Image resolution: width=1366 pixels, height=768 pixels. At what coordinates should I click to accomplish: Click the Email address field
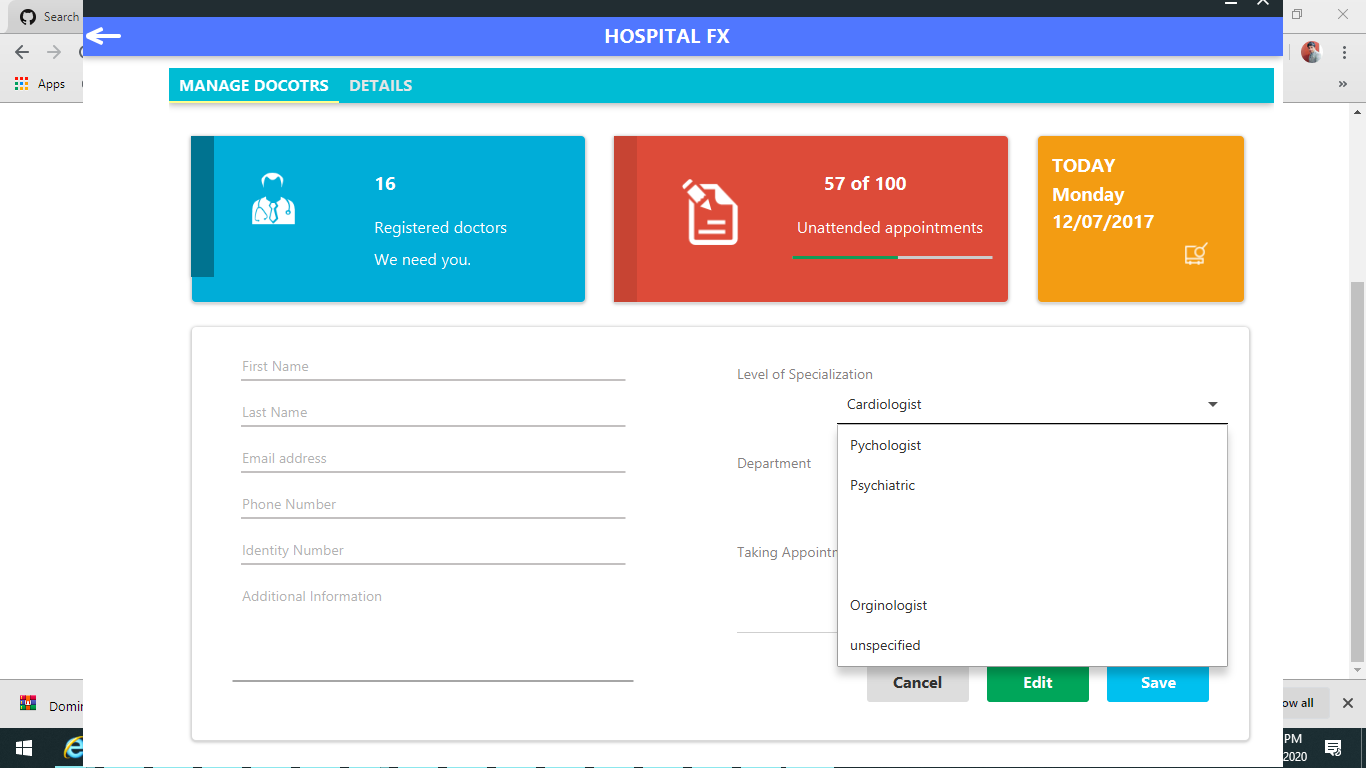tap(433, 459)
